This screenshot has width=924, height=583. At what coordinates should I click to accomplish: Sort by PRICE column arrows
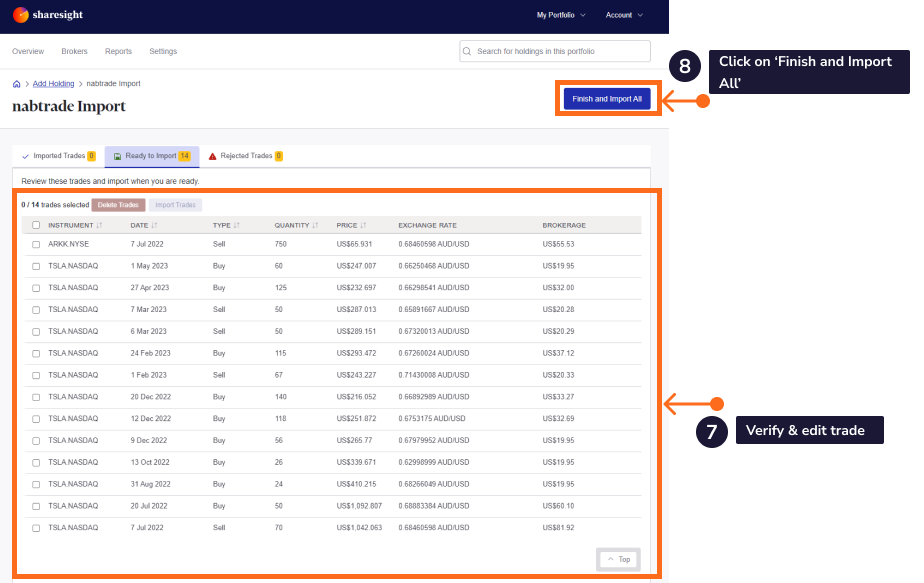click(363, 225)
